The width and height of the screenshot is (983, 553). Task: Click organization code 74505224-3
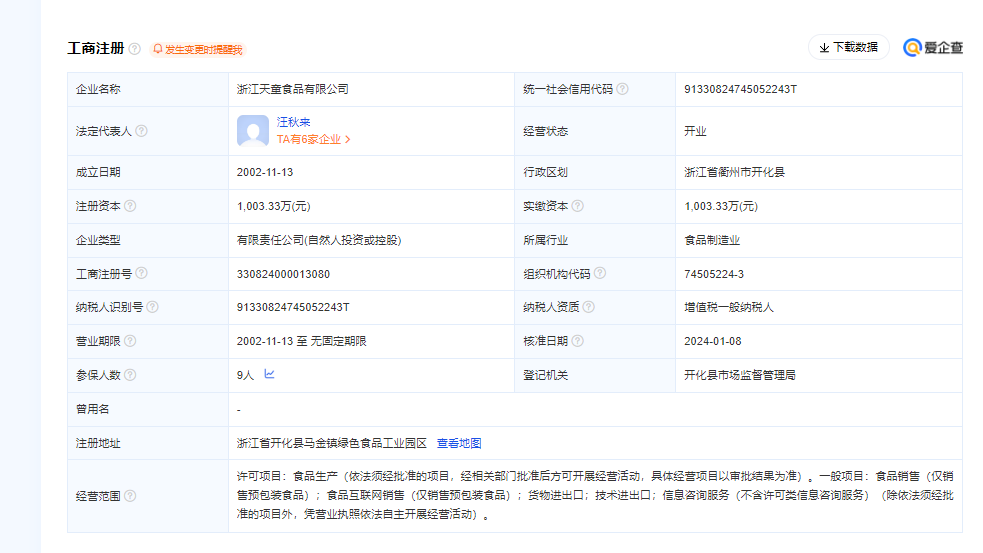click(714, 274)
